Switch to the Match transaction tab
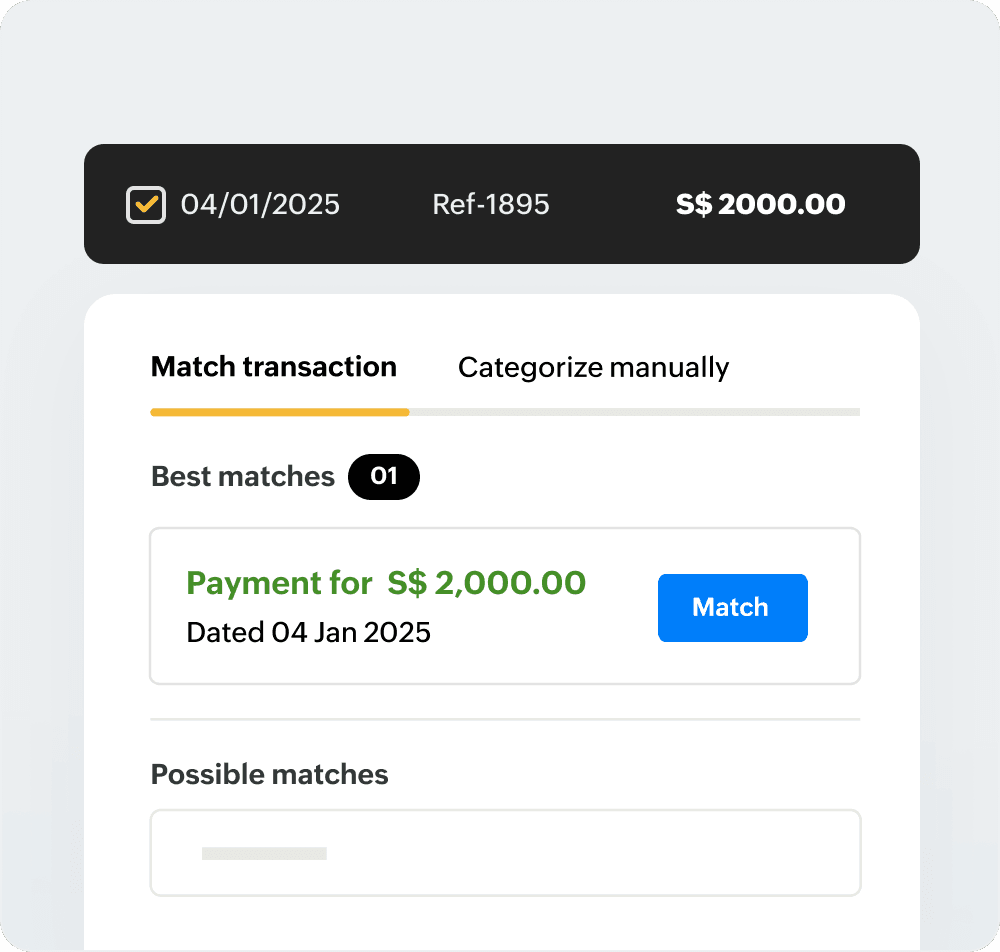This screenshot has width=1000, height=952. click(273, 367)
